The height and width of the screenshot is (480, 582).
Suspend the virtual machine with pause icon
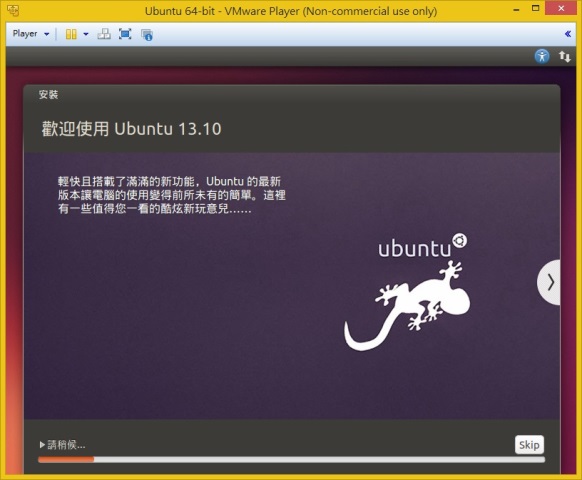[71, 34]
